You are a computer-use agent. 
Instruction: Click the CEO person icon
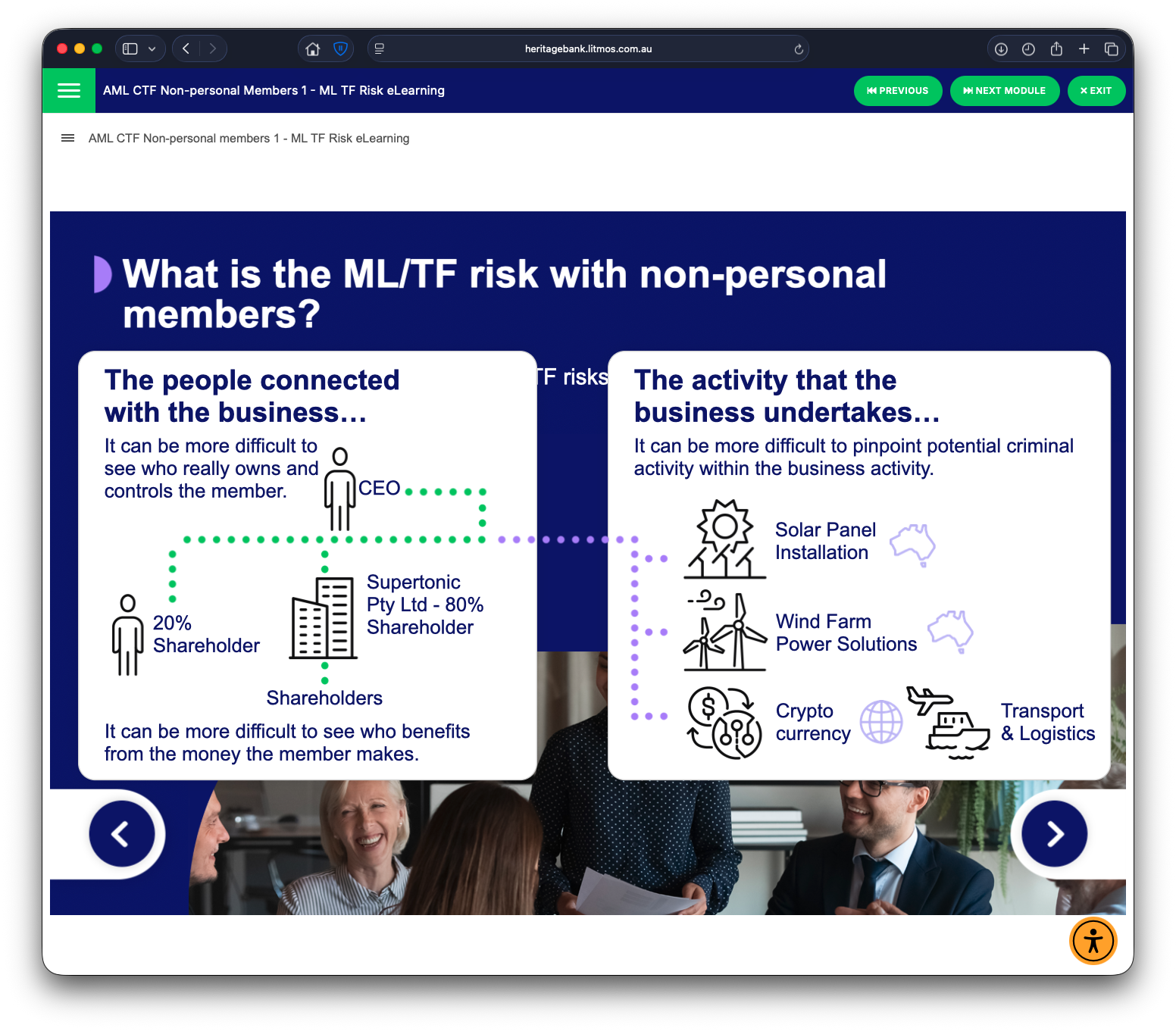click(x=340, y=489)
